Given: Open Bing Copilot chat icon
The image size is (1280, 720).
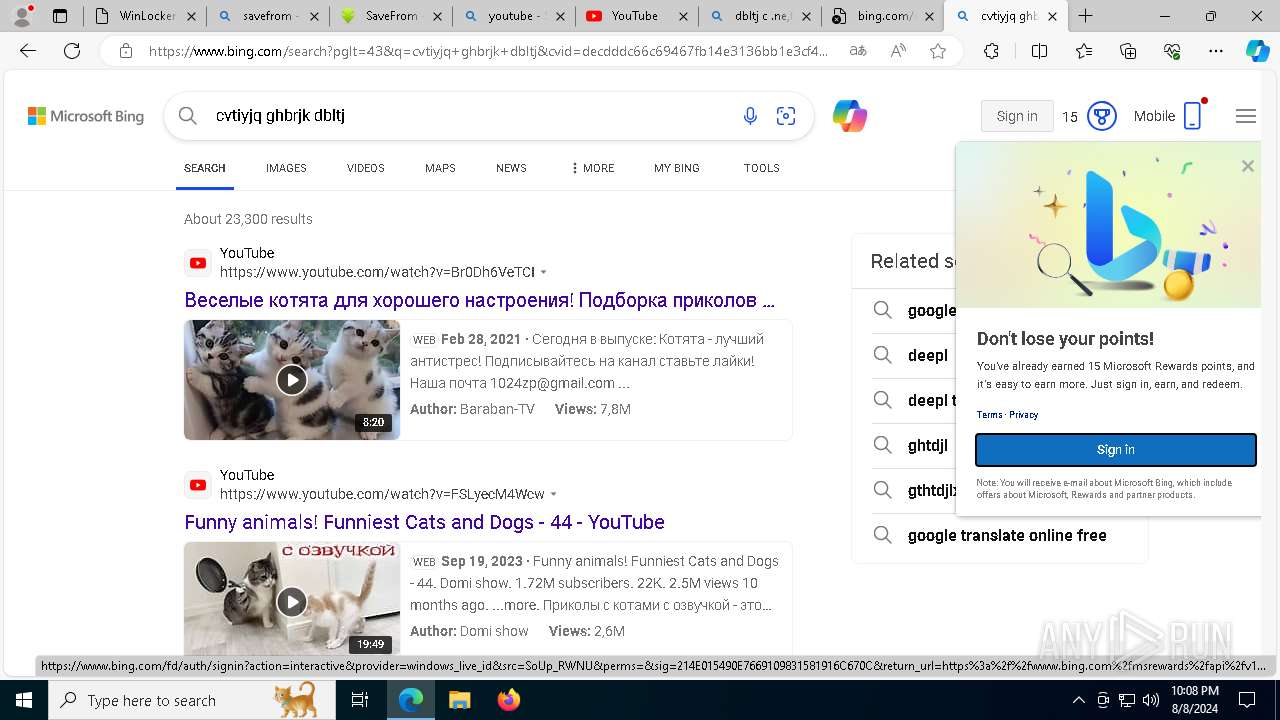Looking at the screenshot, I should 850,116.
